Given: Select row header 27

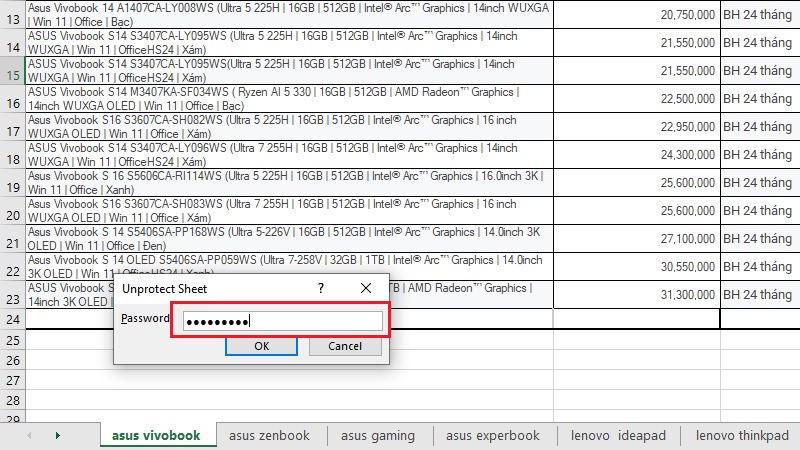Looking at the screenshot, I should tap(13, 380).
